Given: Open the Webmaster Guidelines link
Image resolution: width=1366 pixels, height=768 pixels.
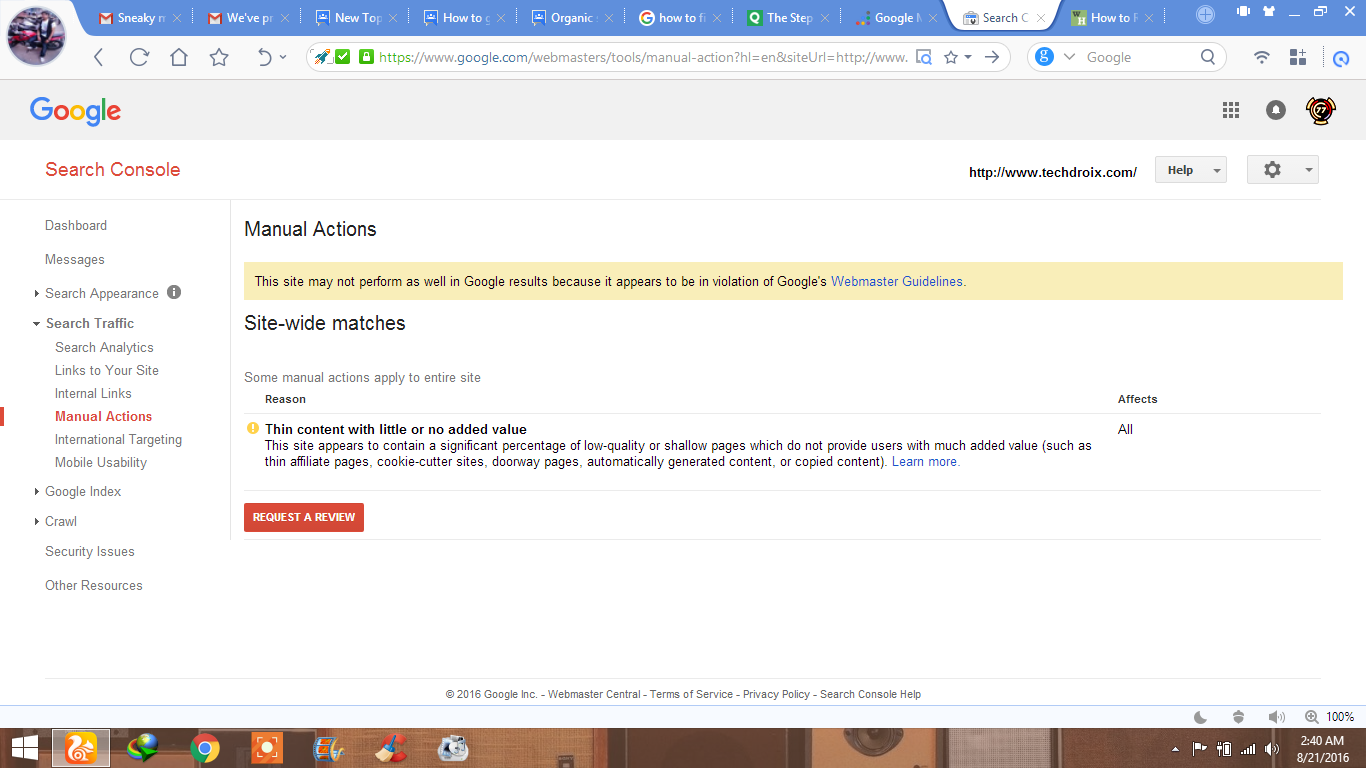Looking at the screenshot, I should pos(898,281).
